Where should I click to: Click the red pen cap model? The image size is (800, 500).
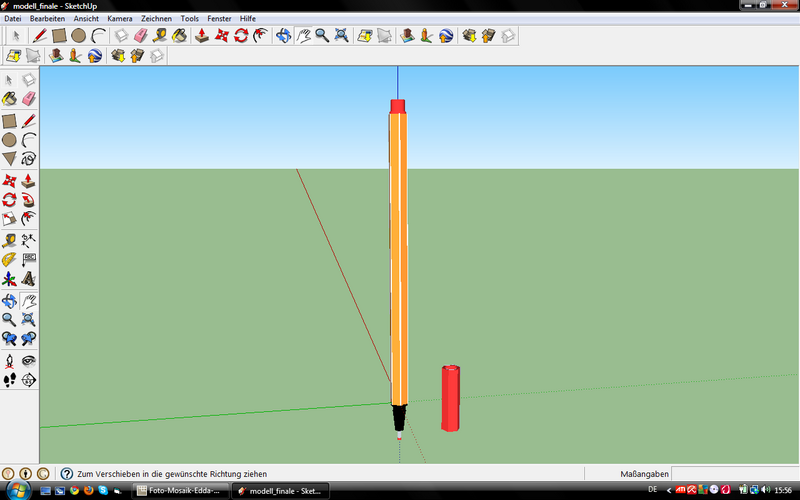[451, 399]
